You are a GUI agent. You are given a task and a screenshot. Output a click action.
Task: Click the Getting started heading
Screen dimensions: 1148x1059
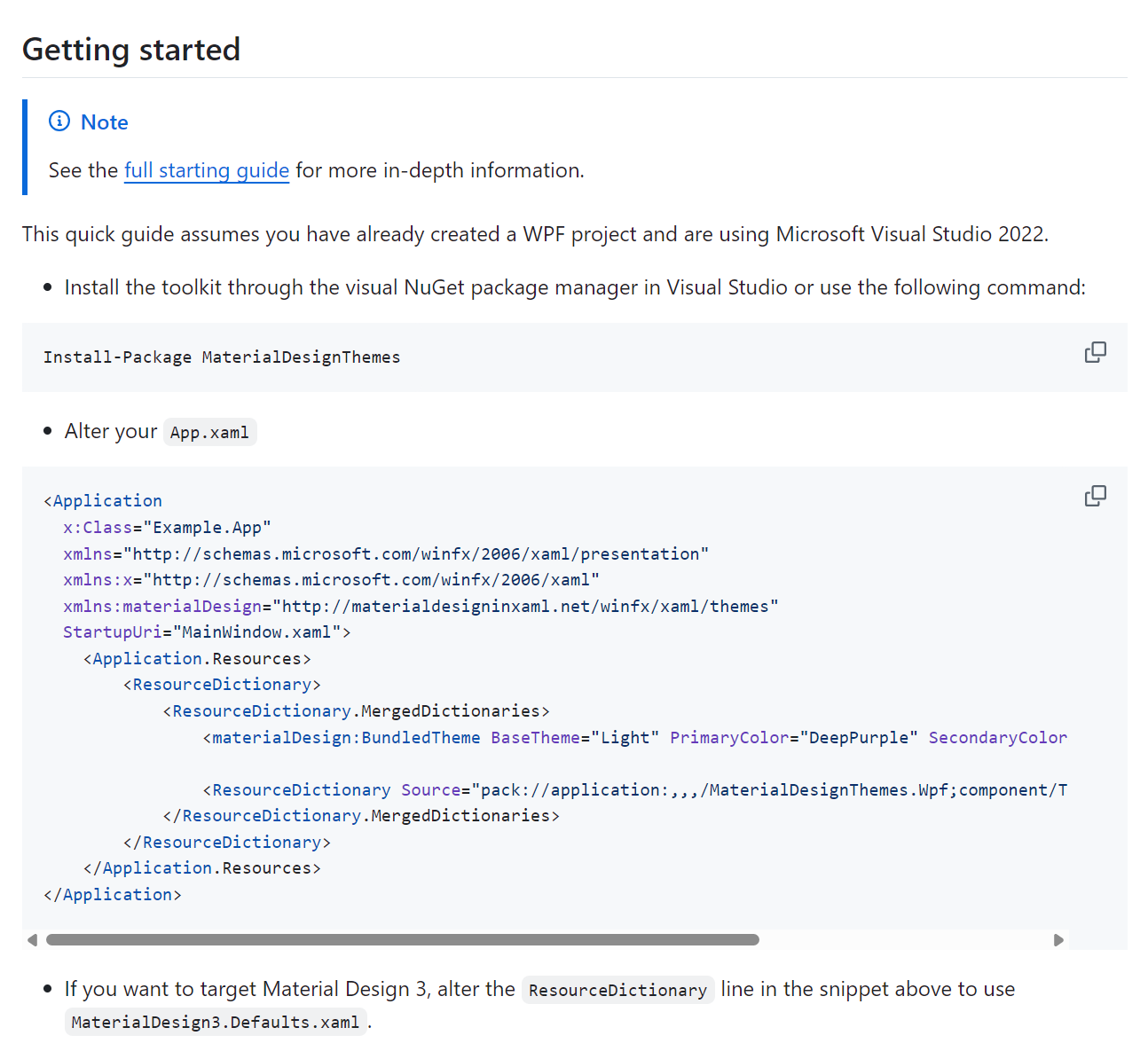131,50
